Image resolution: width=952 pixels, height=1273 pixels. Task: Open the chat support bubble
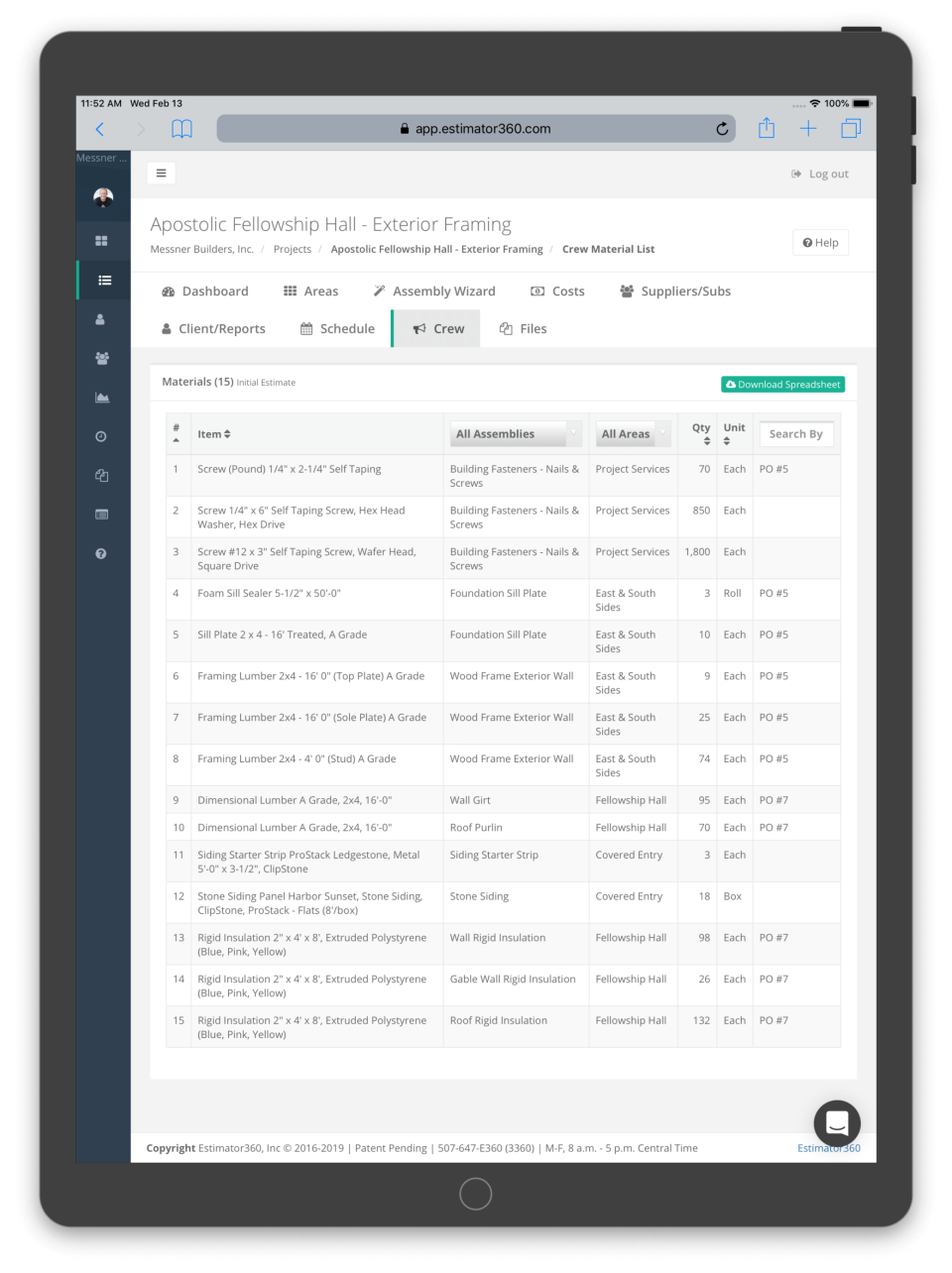pos(837,1122)
